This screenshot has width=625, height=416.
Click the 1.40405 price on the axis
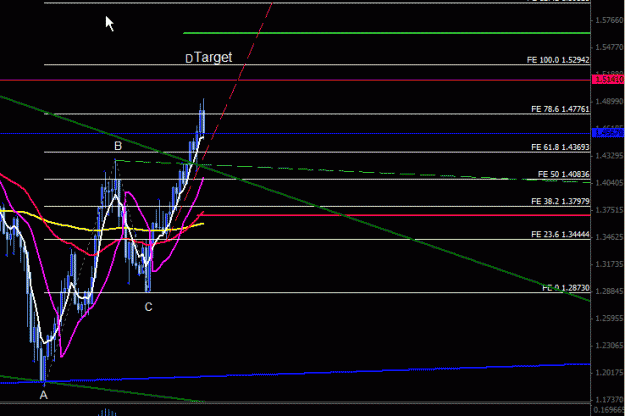coord(609,183)
